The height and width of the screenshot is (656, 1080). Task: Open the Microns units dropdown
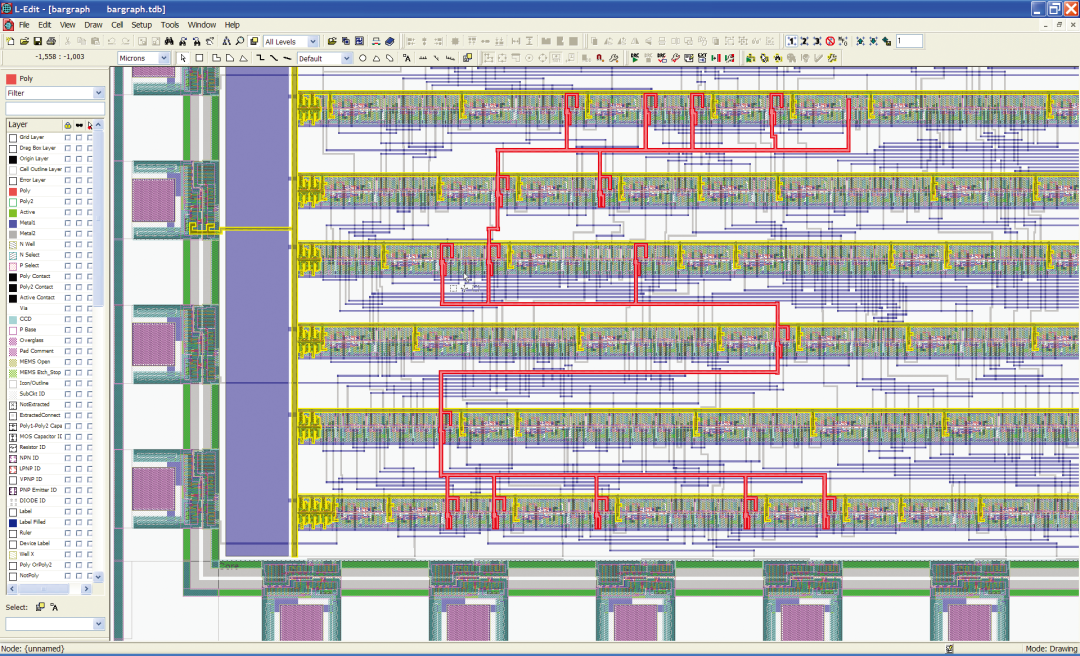click(164, 59)
